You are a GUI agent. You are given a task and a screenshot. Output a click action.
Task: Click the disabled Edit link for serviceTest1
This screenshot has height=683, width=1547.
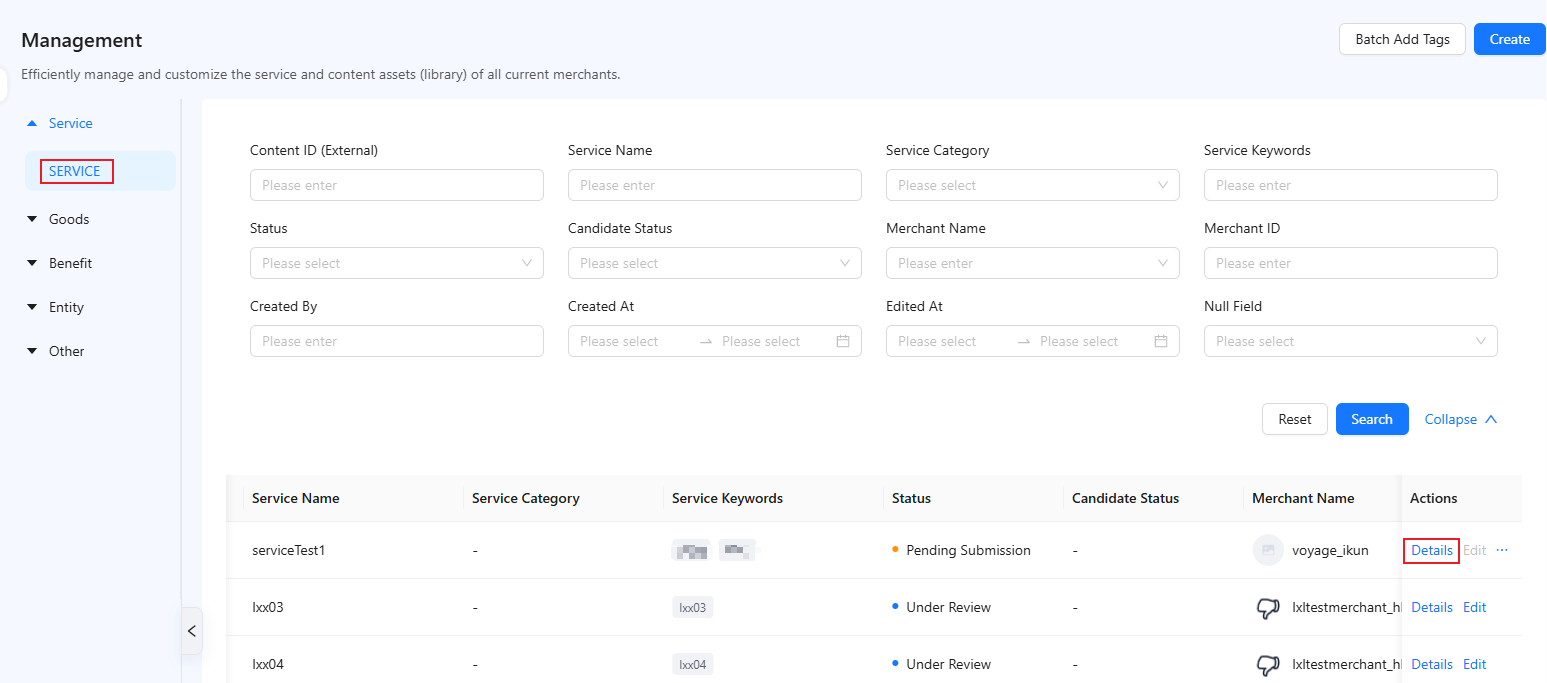(1475, 550)
